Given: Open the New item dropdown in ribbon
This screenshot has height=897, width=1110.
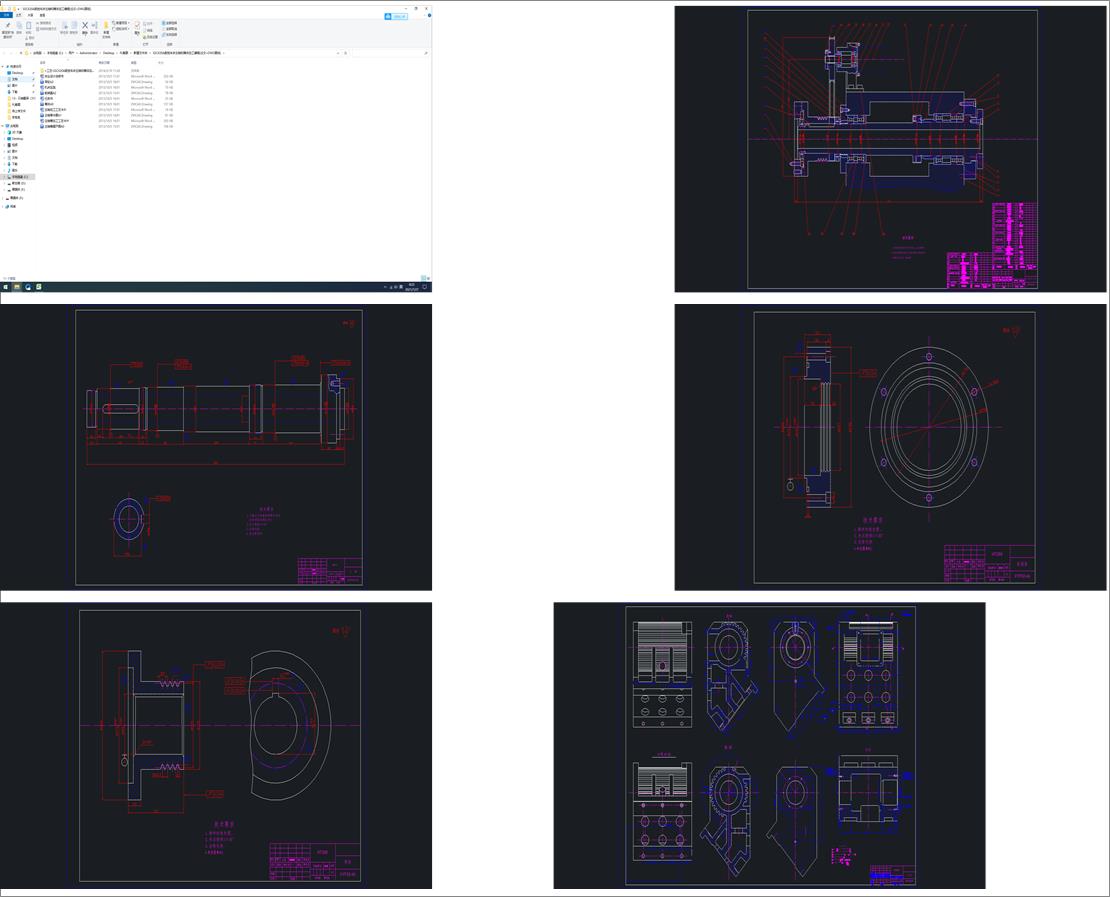Looking at the screenshot, I should [x=120, y=23].
